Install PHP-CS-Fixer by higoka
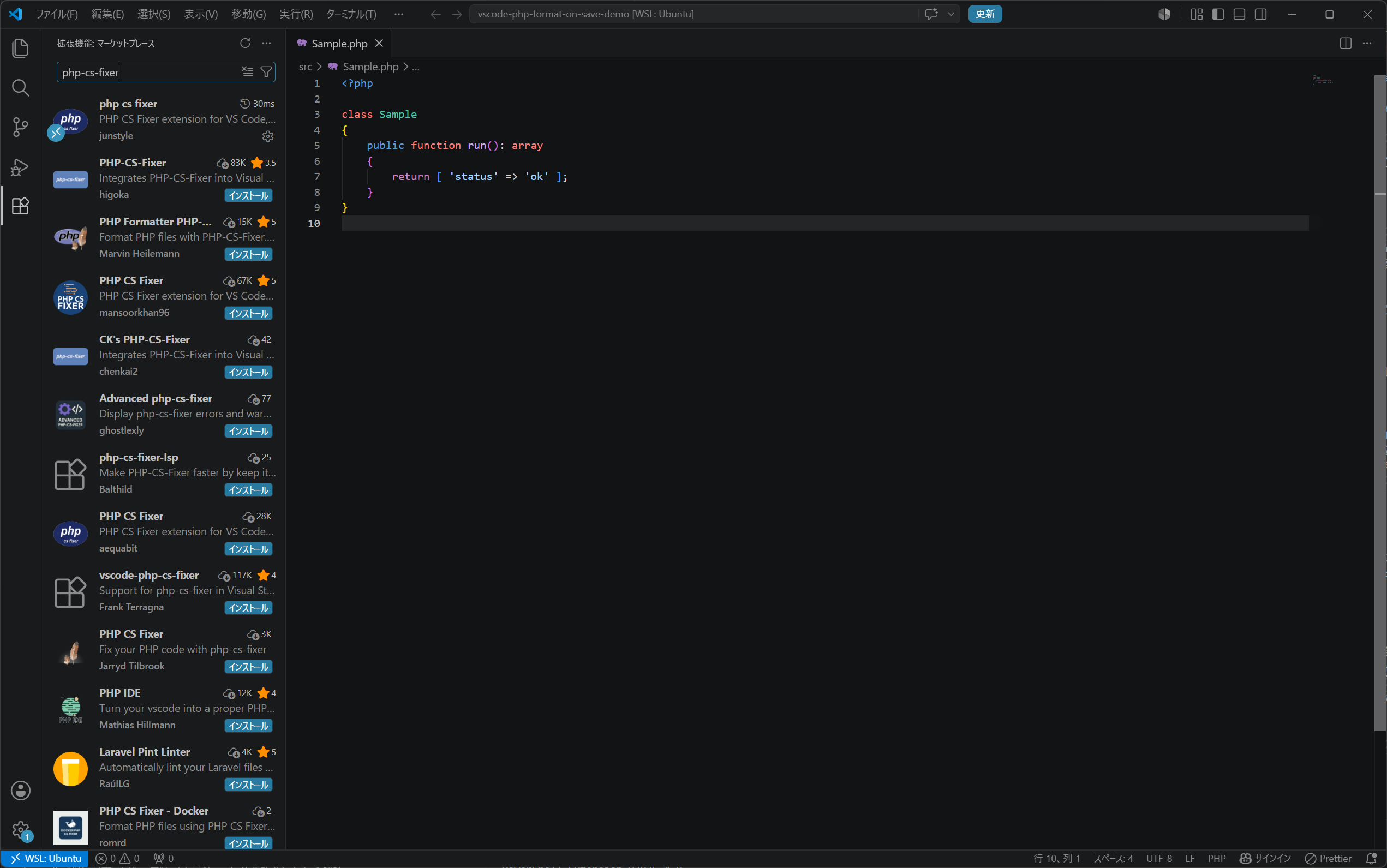Image resolution: width=1387 pixels, height=868 pixels. [248, 195]
